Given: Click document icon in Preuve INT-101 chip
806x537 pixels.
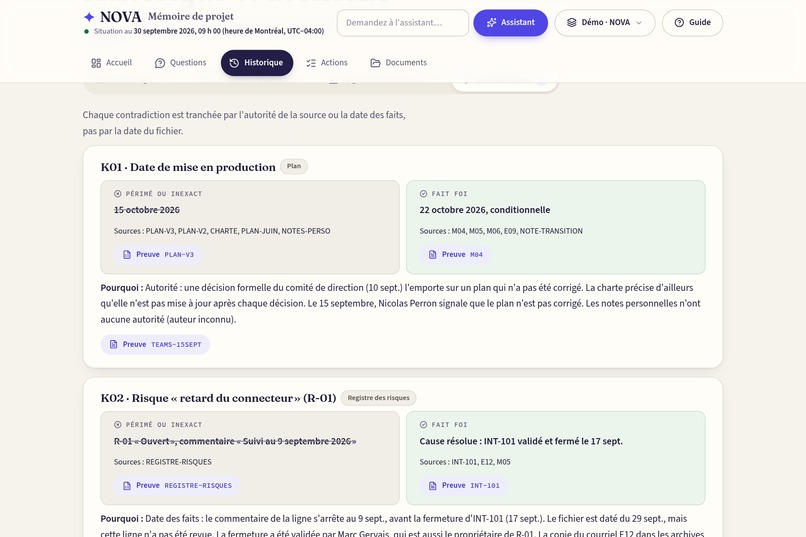Looking at the screenshot, I should (x=433, y=486).
